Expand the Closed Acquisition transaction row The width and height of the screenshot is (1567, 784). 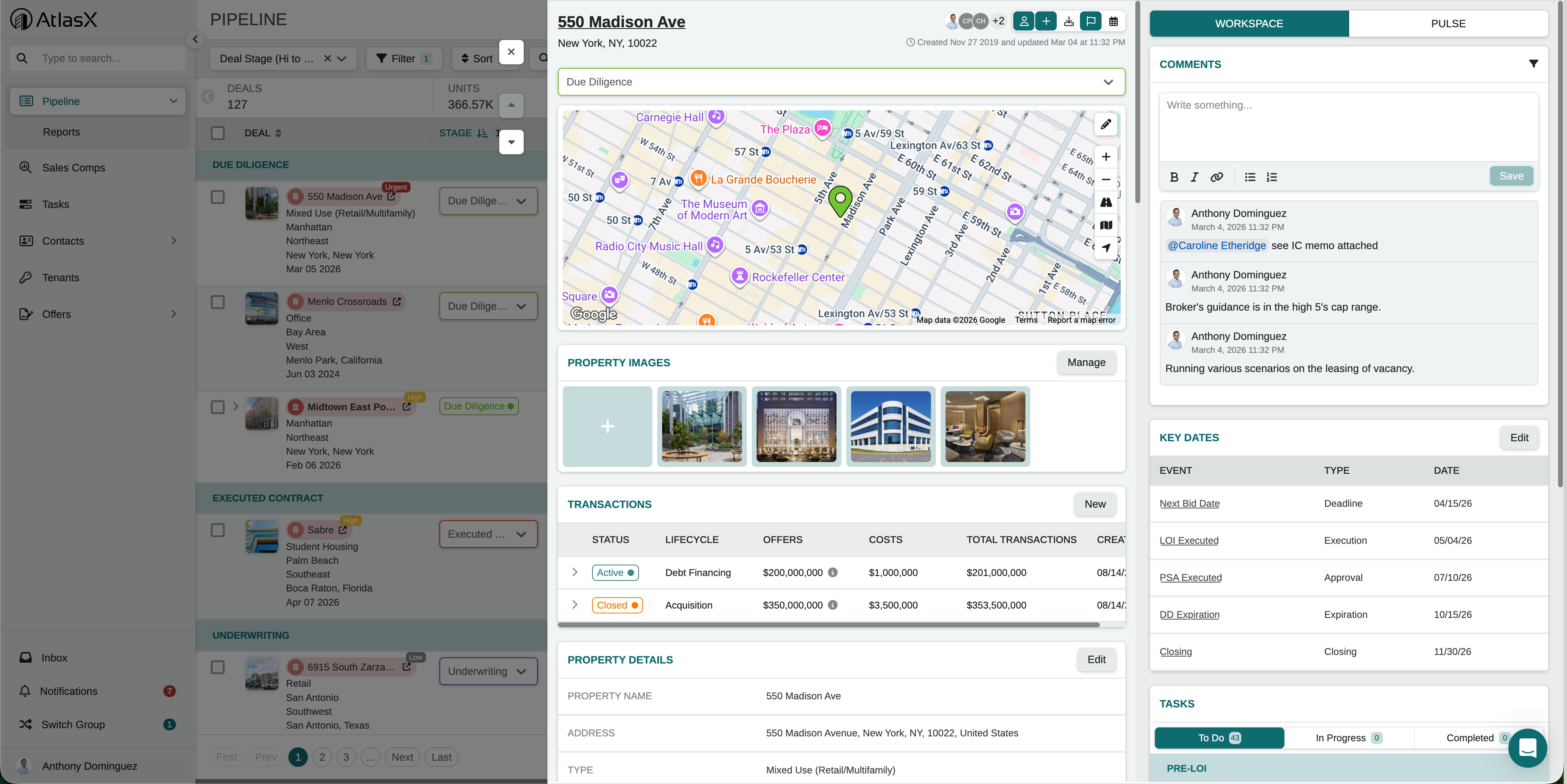click(x=574, y=605)
